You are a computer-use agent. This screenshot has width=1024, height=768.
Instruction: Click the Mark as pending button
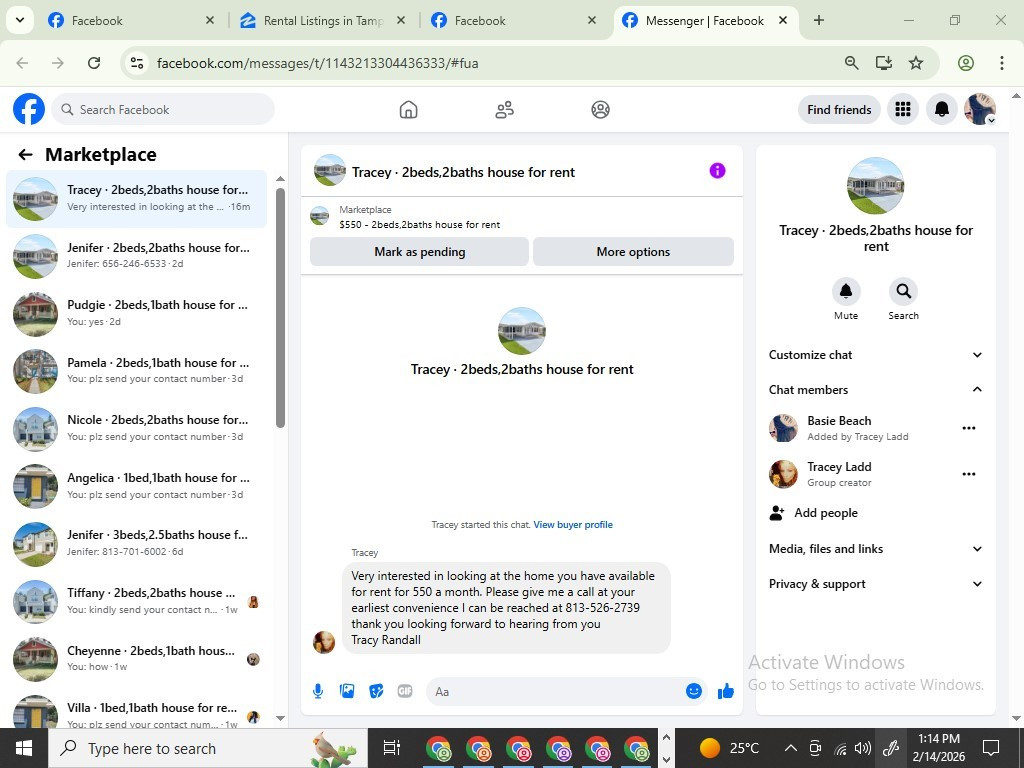(419, 251)
